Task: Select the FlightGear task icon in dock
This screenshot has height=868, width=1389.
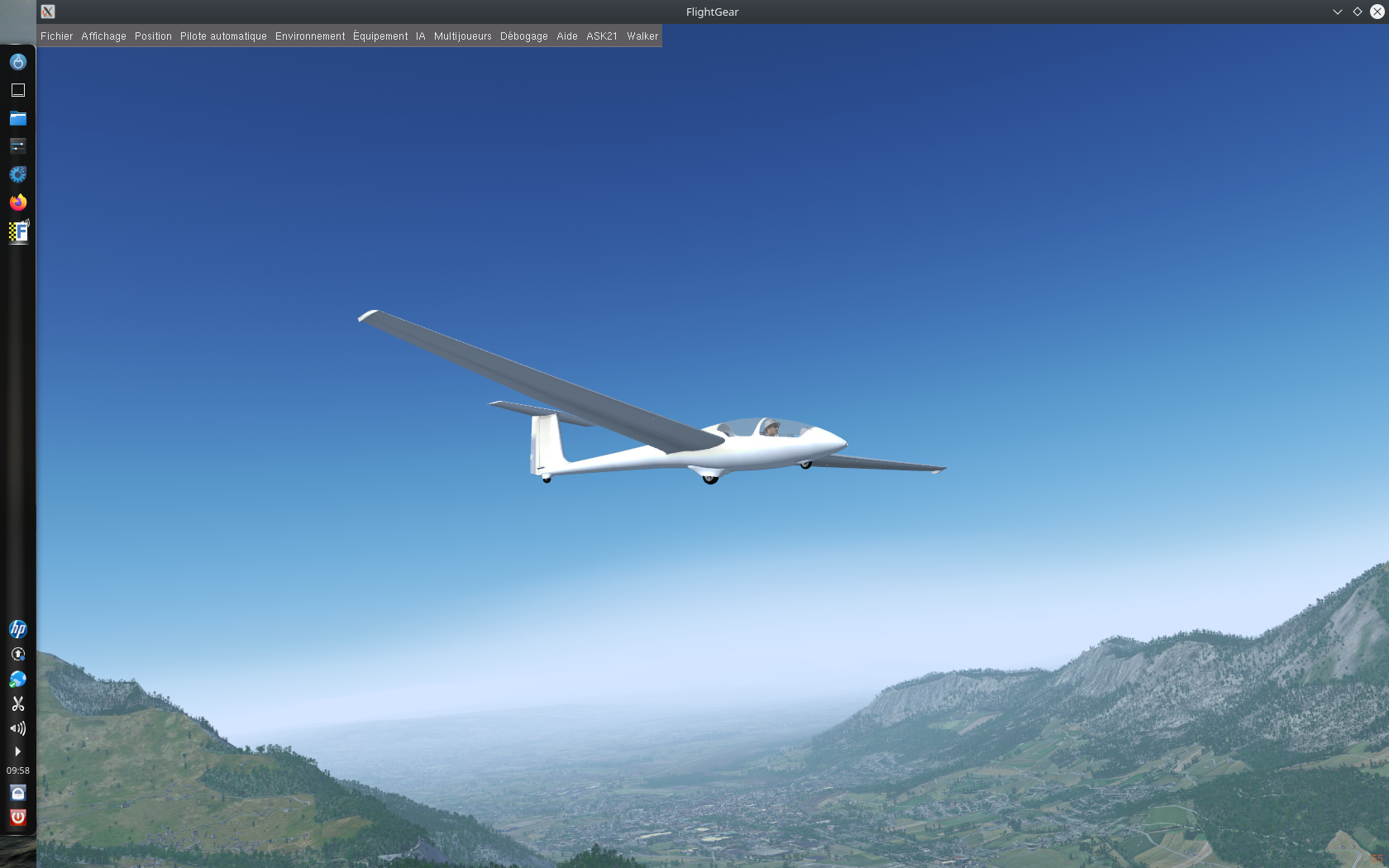Action: click(x=18, y=231)
